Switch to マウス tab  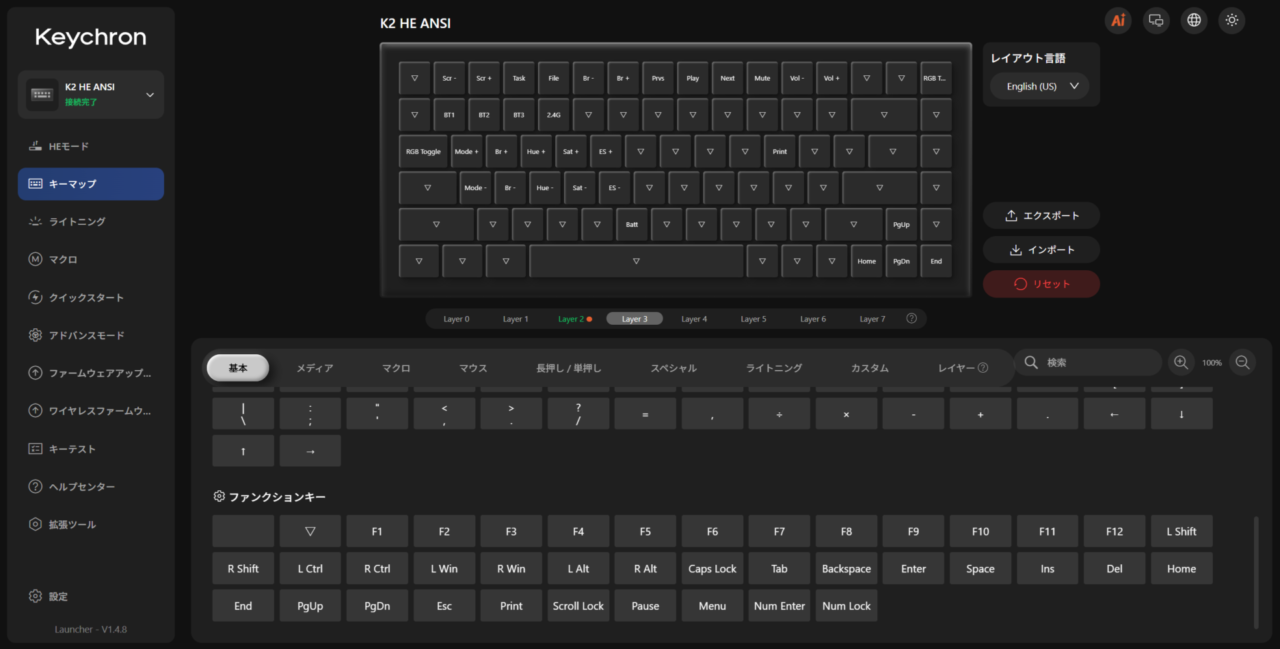[x=473, y=368]
